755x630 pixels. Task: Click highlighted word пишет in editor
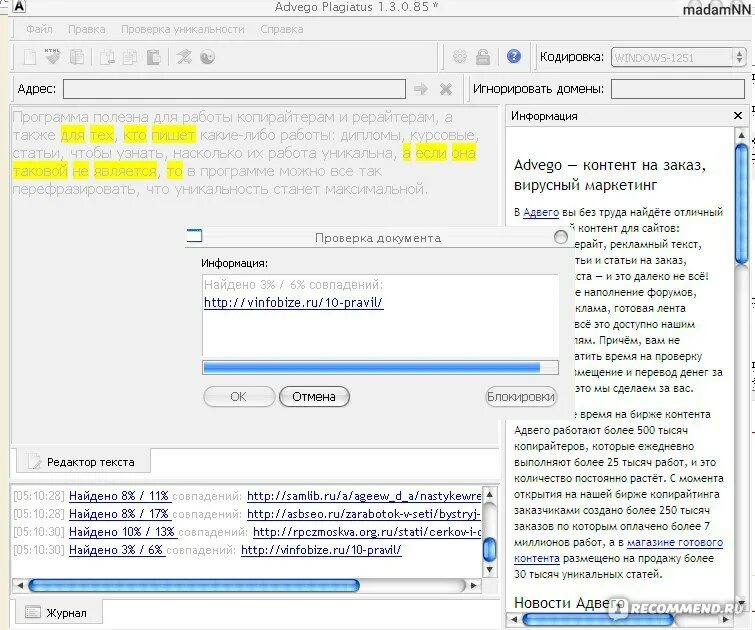tap(174, 135)
